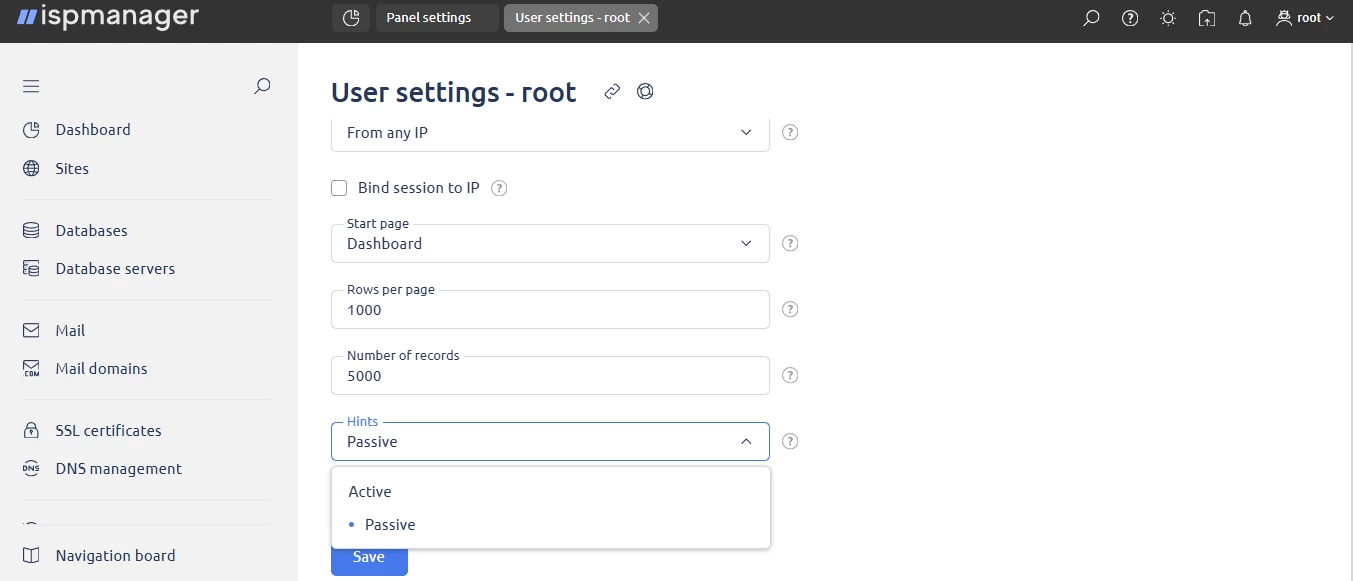Screen dimensions: 1353x581
Task: Enable the Bind session to IP checkbox
Action: [x=339, y=187]
